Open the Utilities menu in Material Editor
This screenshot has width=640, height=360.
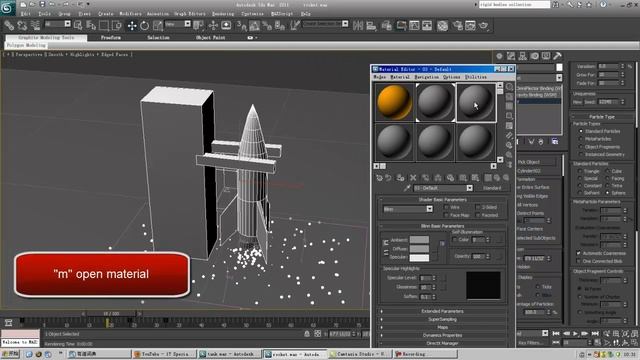(476, 77)
